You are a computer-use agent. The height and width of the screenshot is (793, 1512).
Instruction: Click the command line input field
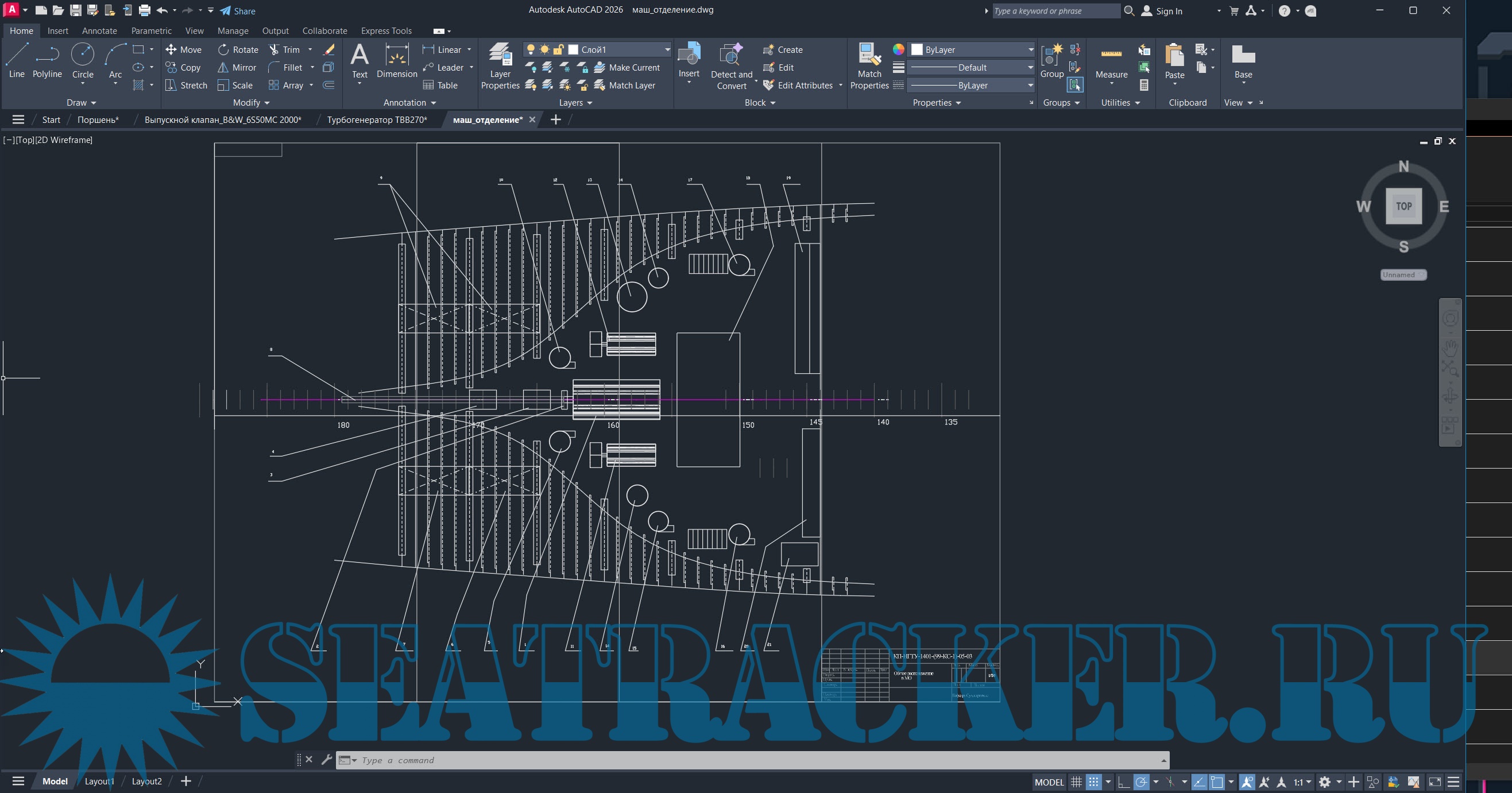tap(757, 760)
